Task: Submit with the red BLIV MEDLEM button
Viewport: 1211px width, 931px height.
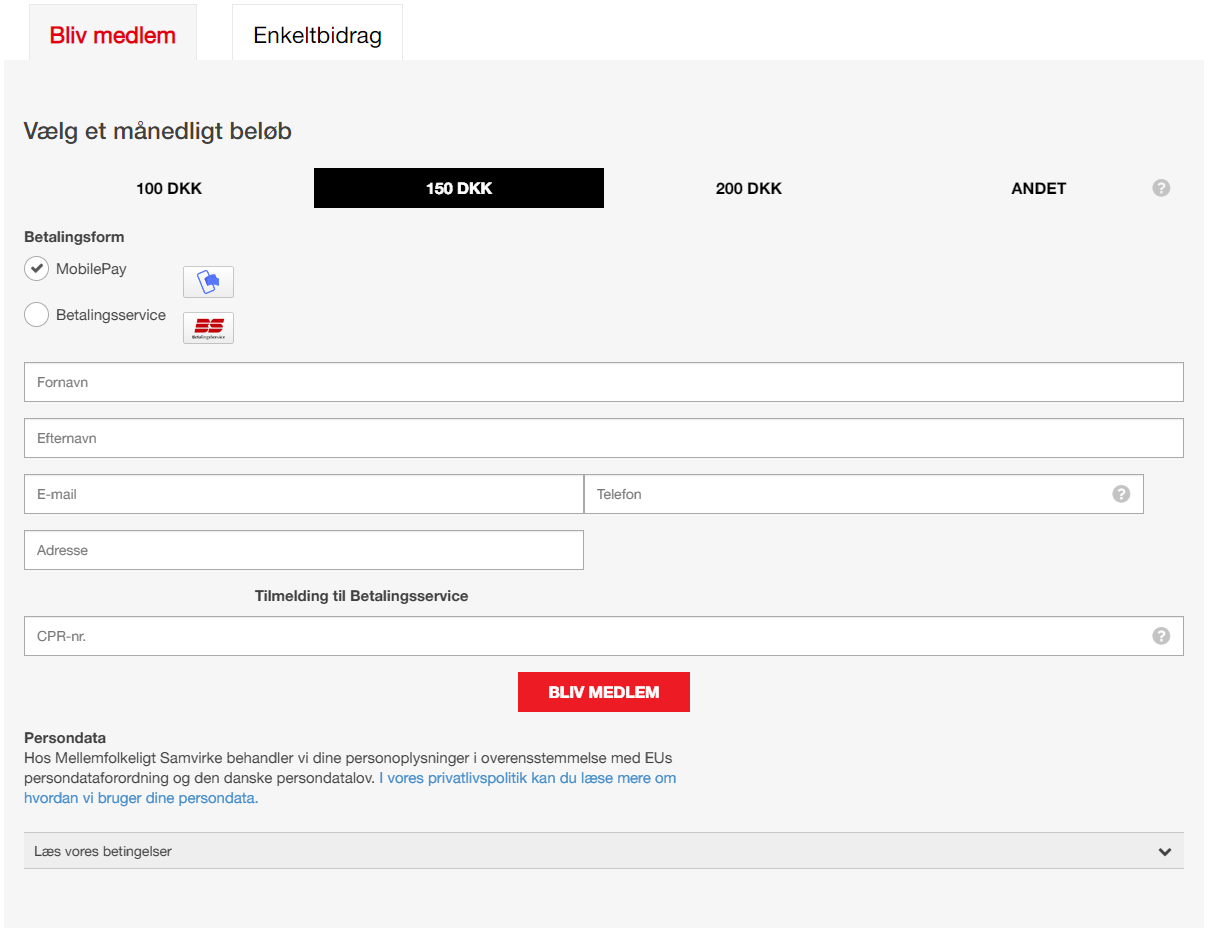Action: 604,692
